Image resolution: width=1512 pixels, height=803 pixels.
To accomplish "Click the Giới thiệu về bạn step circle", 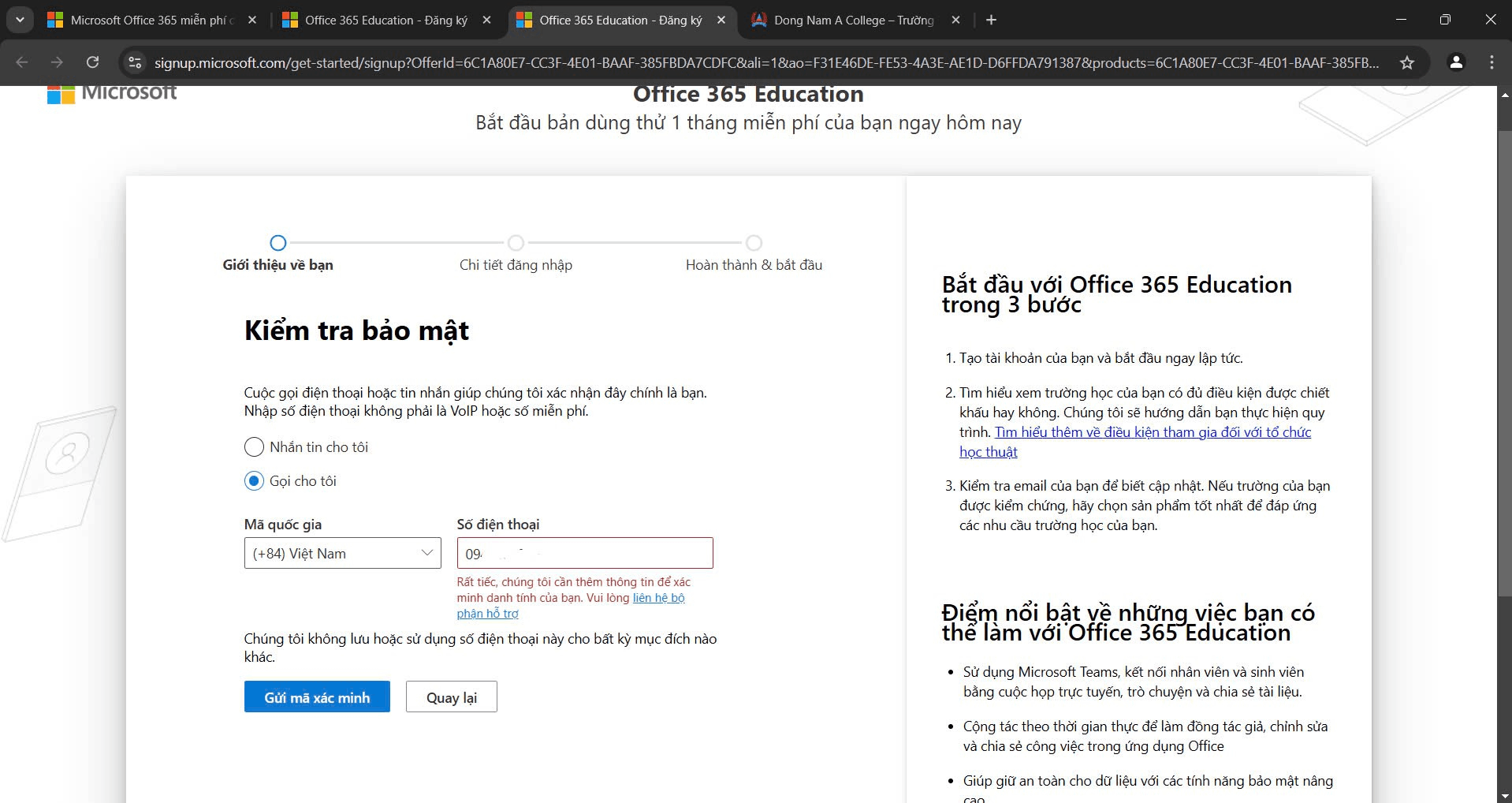I will (278, 243).
